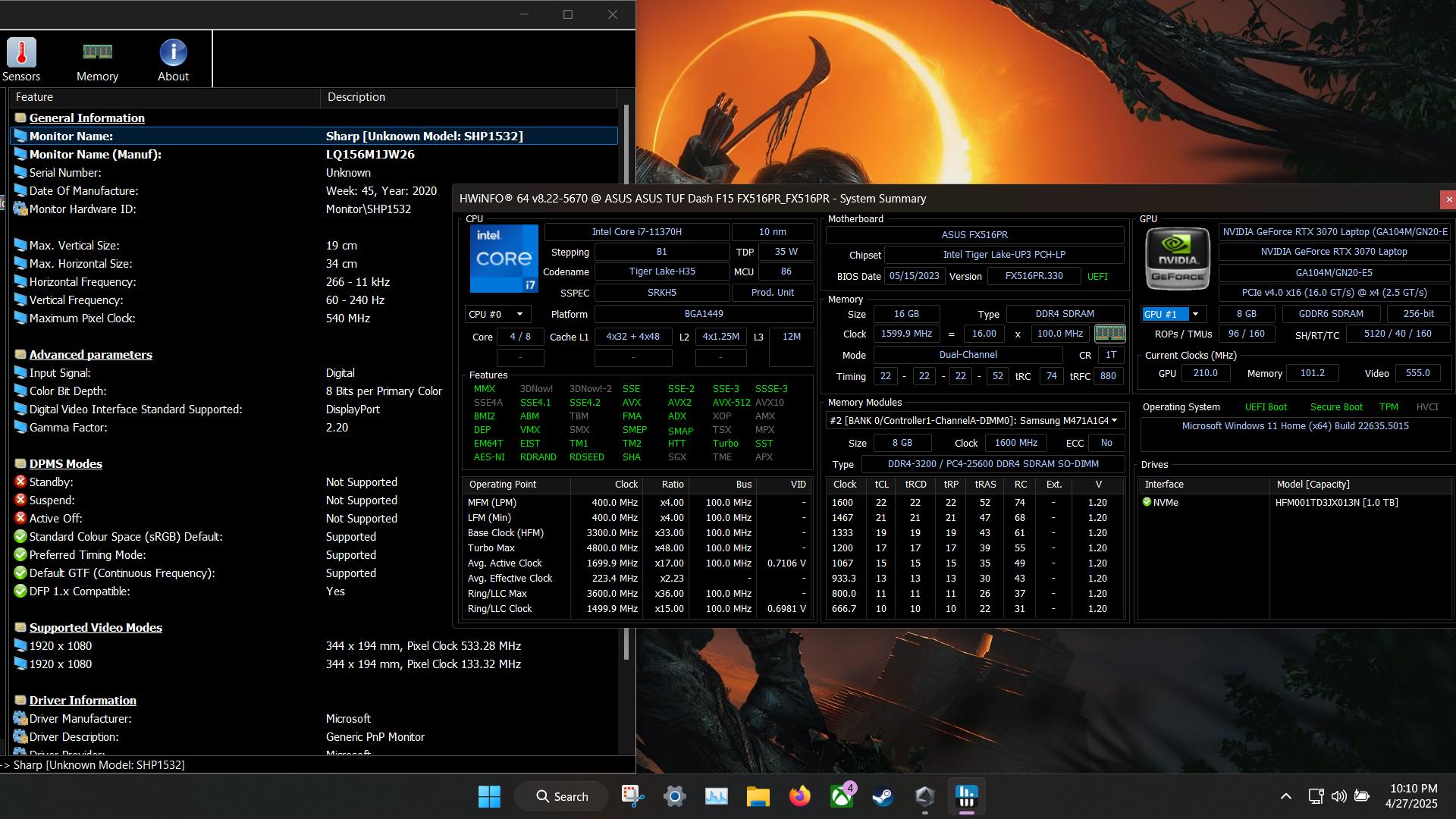Screen dimensions: 1456x819
Task: Click the 1600 clock row in memory timings table
Action: pyautogui.click(x=974, y=502)
